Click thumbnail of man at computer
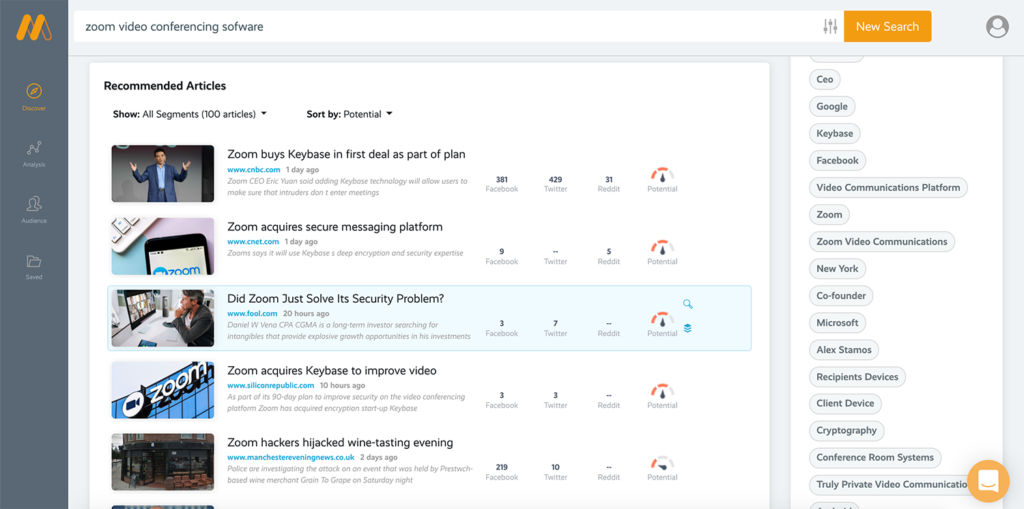The height and width of the screenshot is (509, 1024). coord(163,318)
